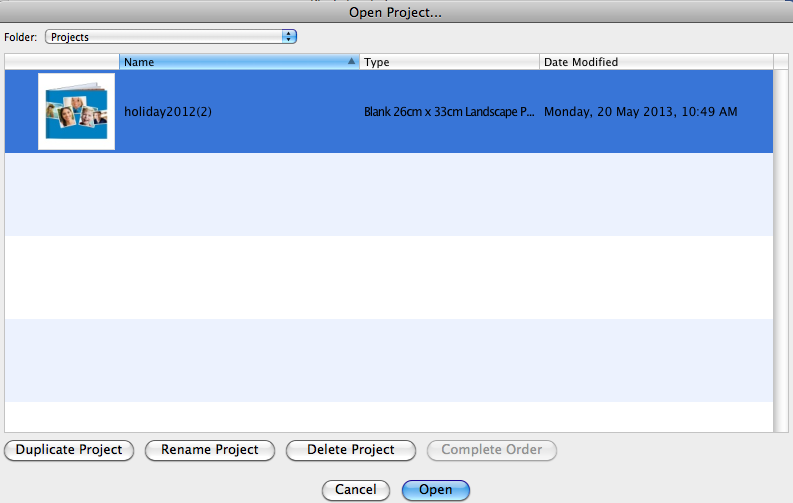Click the Blank 26cm x 33cm Landscape type cell
The height and width of the screenshot is (503, 793).
(x=449, y=112)
